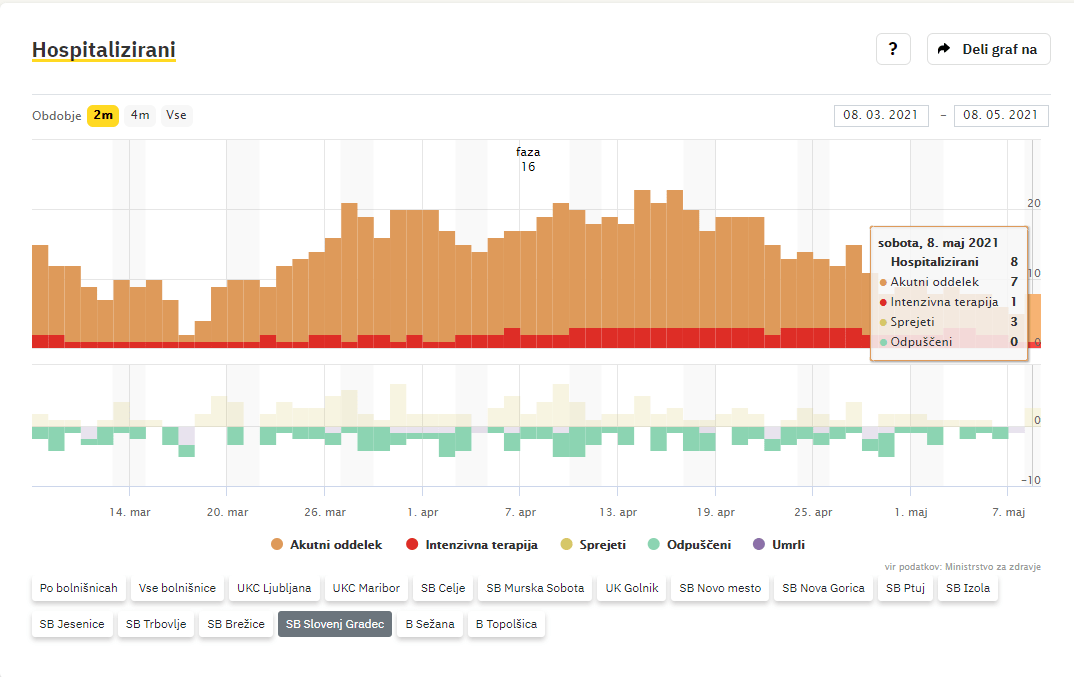This screenshot has height=677, width=1074.
Task: Select the Vse period option
Action: coord(176,115)
